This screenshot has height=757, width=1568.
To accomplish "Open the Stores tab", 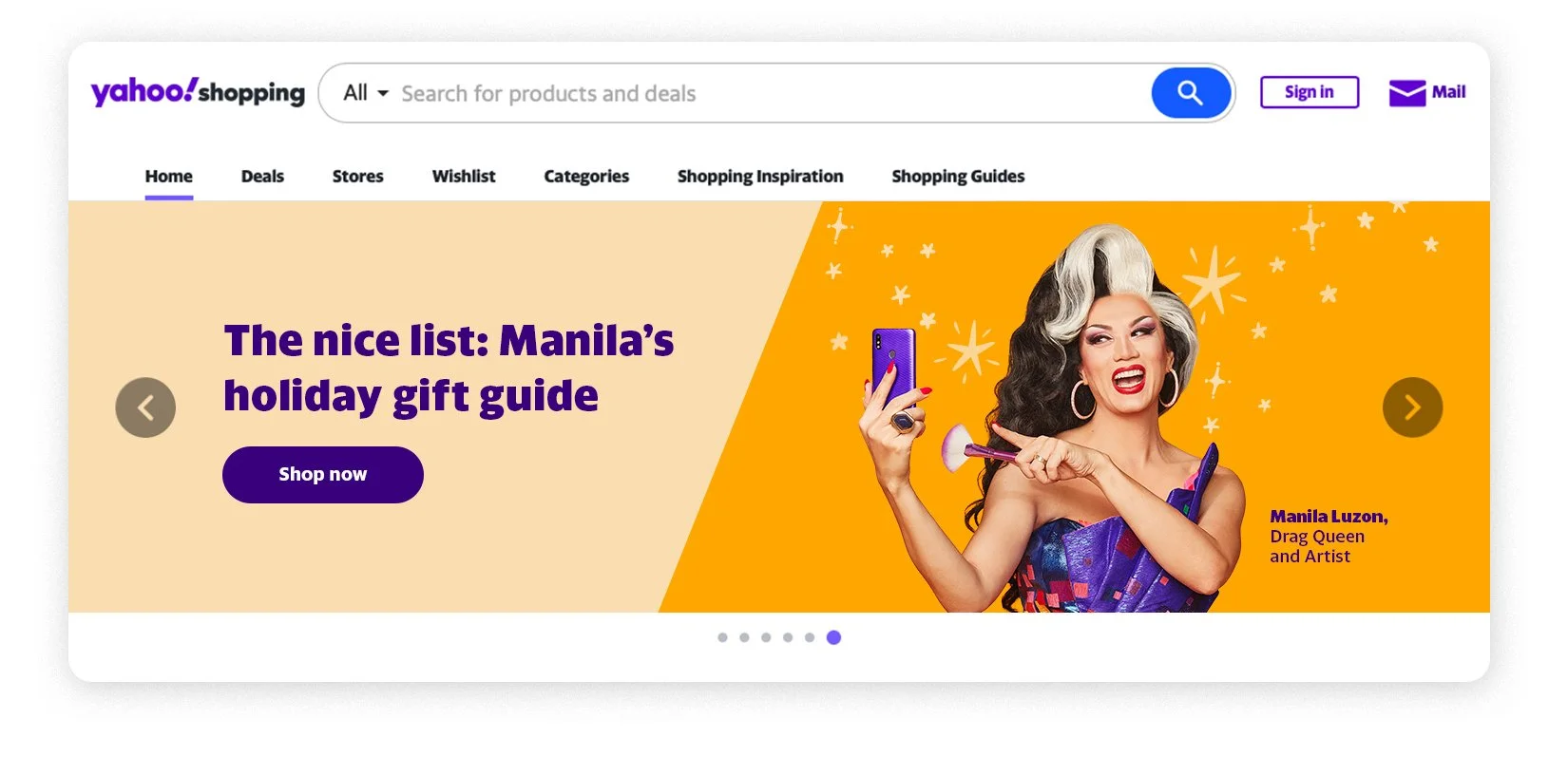I will (358, 177).
